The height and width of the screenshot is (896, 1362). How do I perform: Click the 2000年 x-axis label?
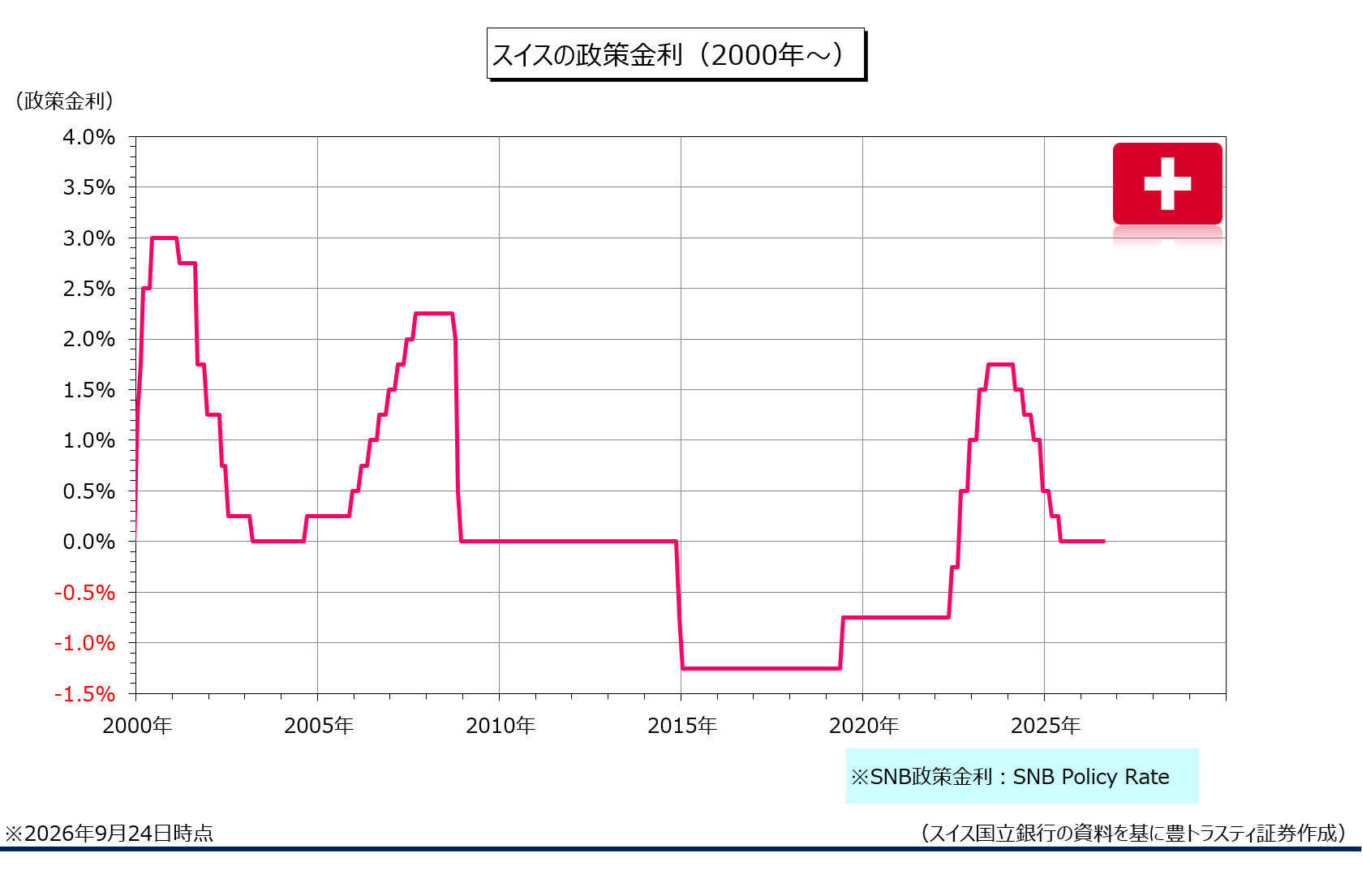[137, 725]
